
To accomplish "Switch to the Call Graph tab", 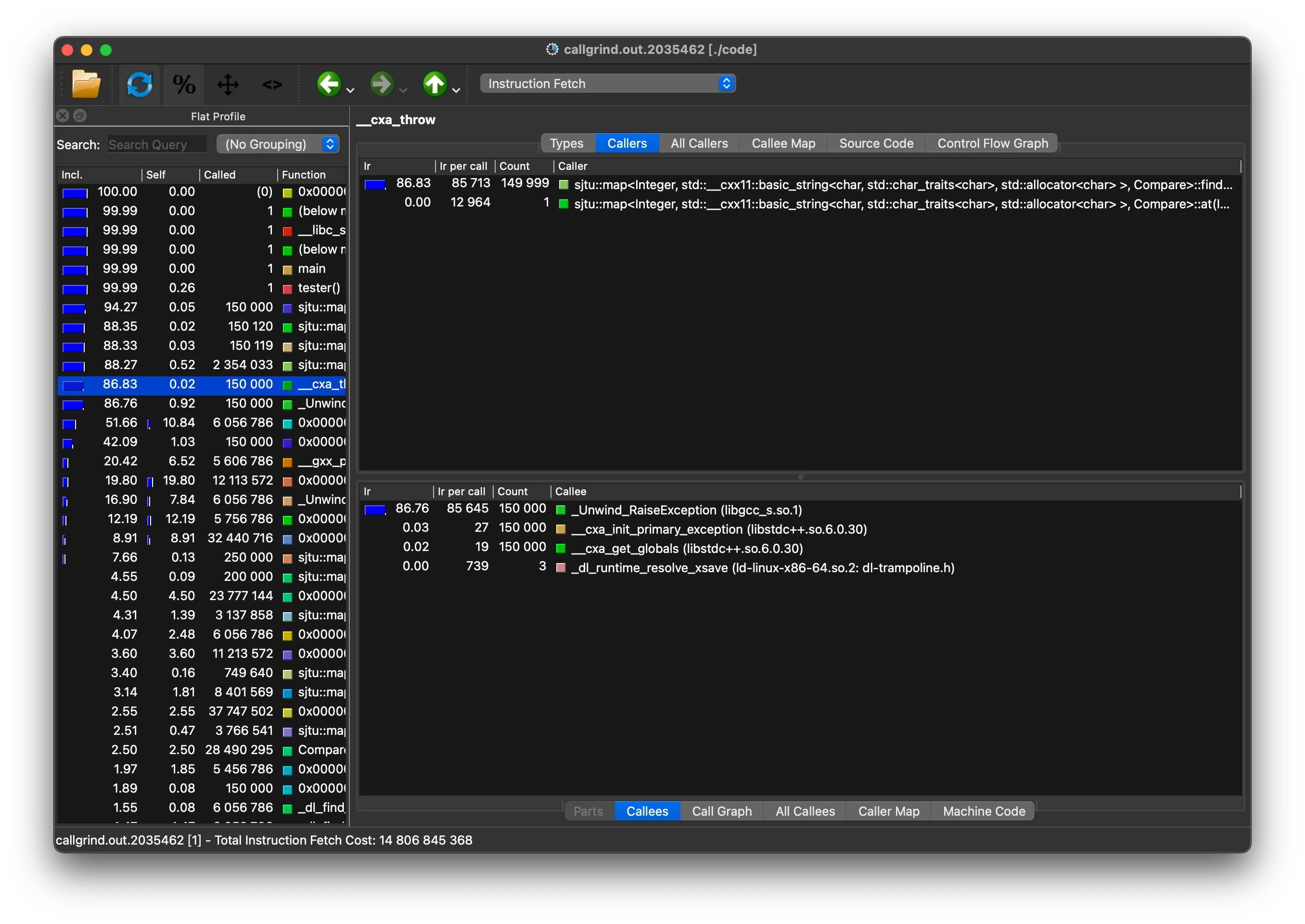I will click(x=721, y=811).
